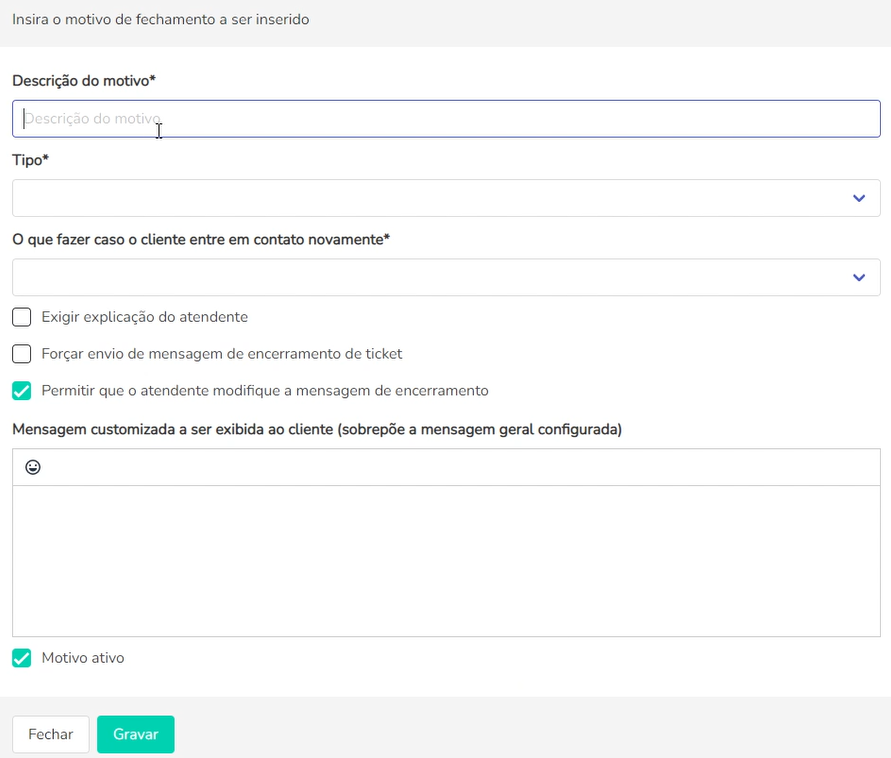This screenshot has height=758, width=891.
Task: Click the 'Mensagem customizada' section label
Action: coord(316,429)
